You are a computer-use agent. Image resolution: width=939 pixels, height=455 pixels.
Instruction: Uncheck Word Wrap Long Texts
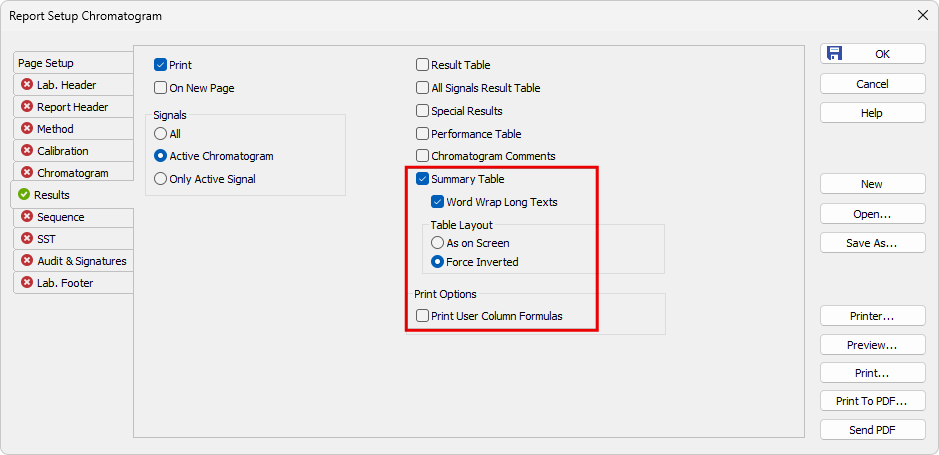(437, 202)
